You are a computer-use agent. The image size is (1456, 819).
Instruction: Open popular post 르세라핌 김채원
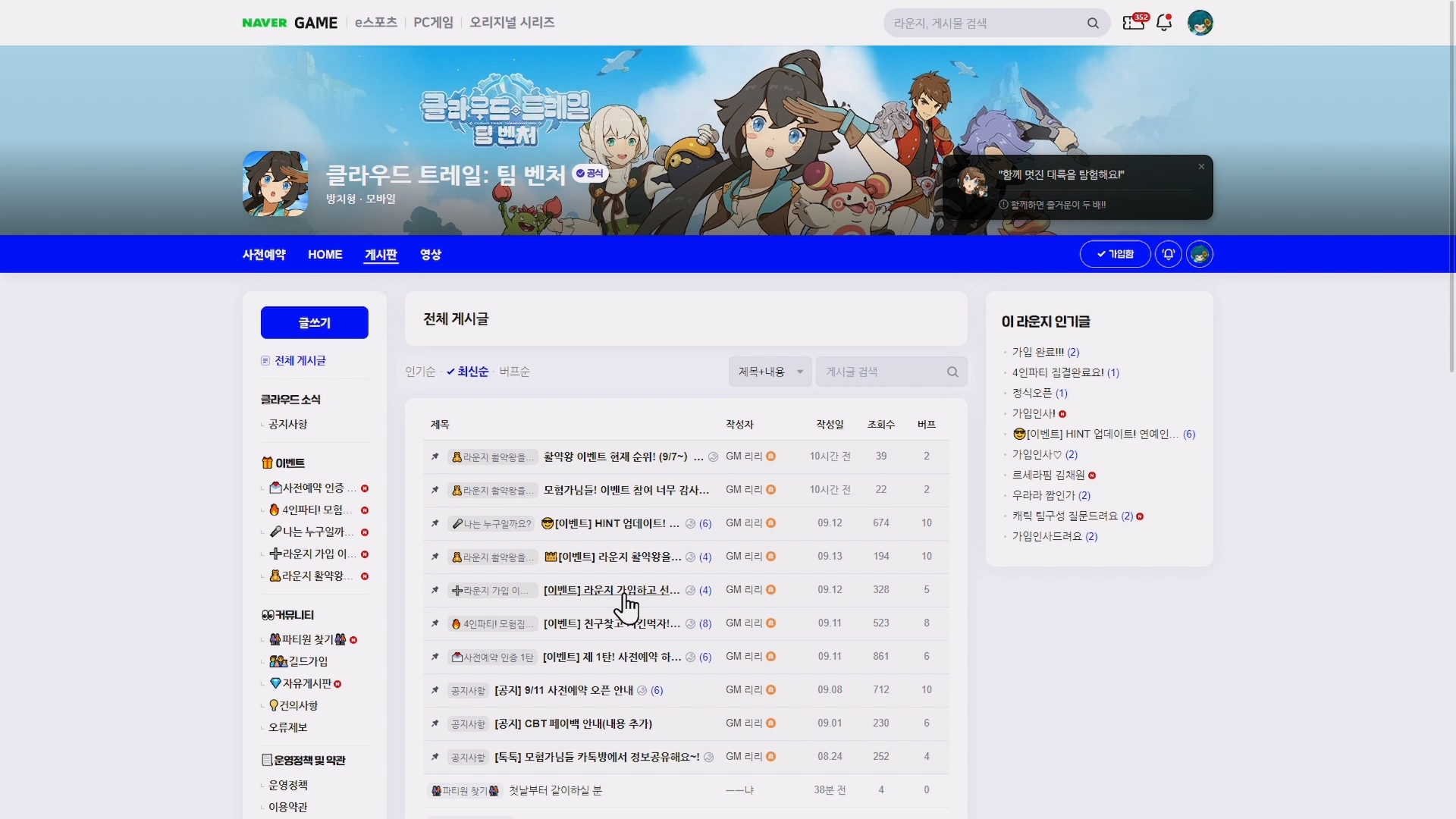click(x=1049, y=475)
